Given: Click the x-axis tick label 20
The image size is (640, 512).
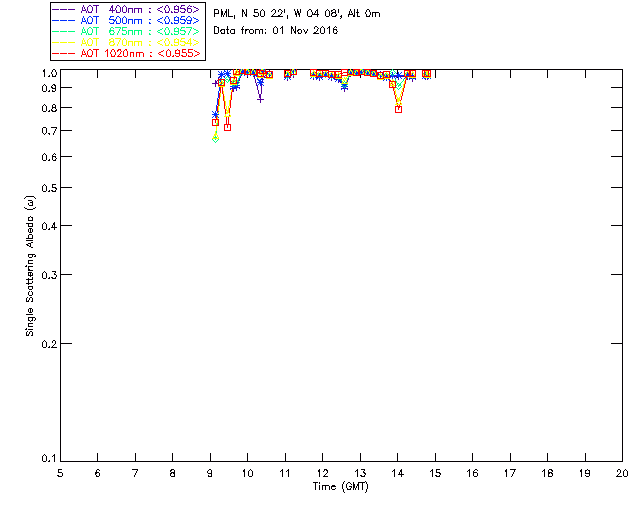Looking at the screenshot, I should pos(622,473).
